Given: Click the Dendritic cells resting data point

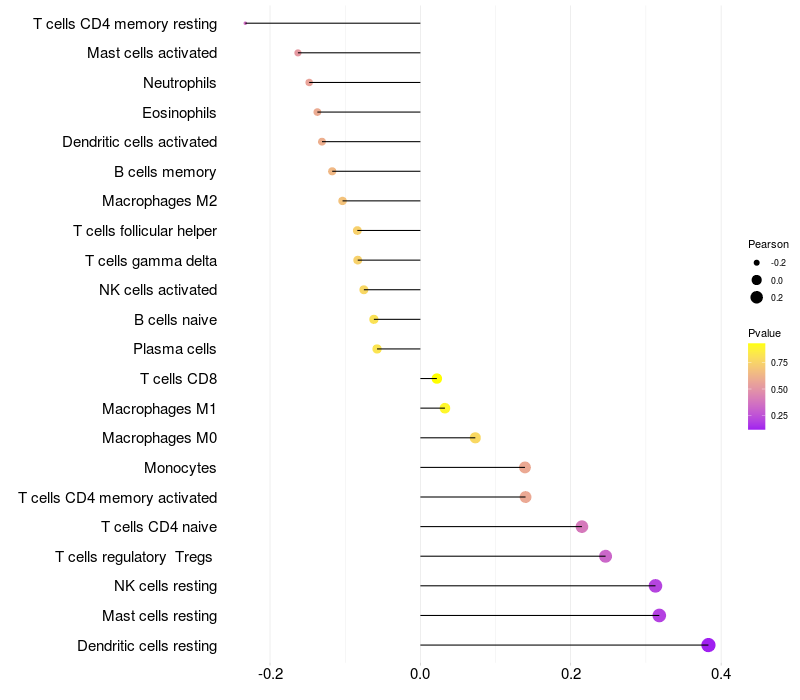Looking at the screenshot, I should [708, 645].
